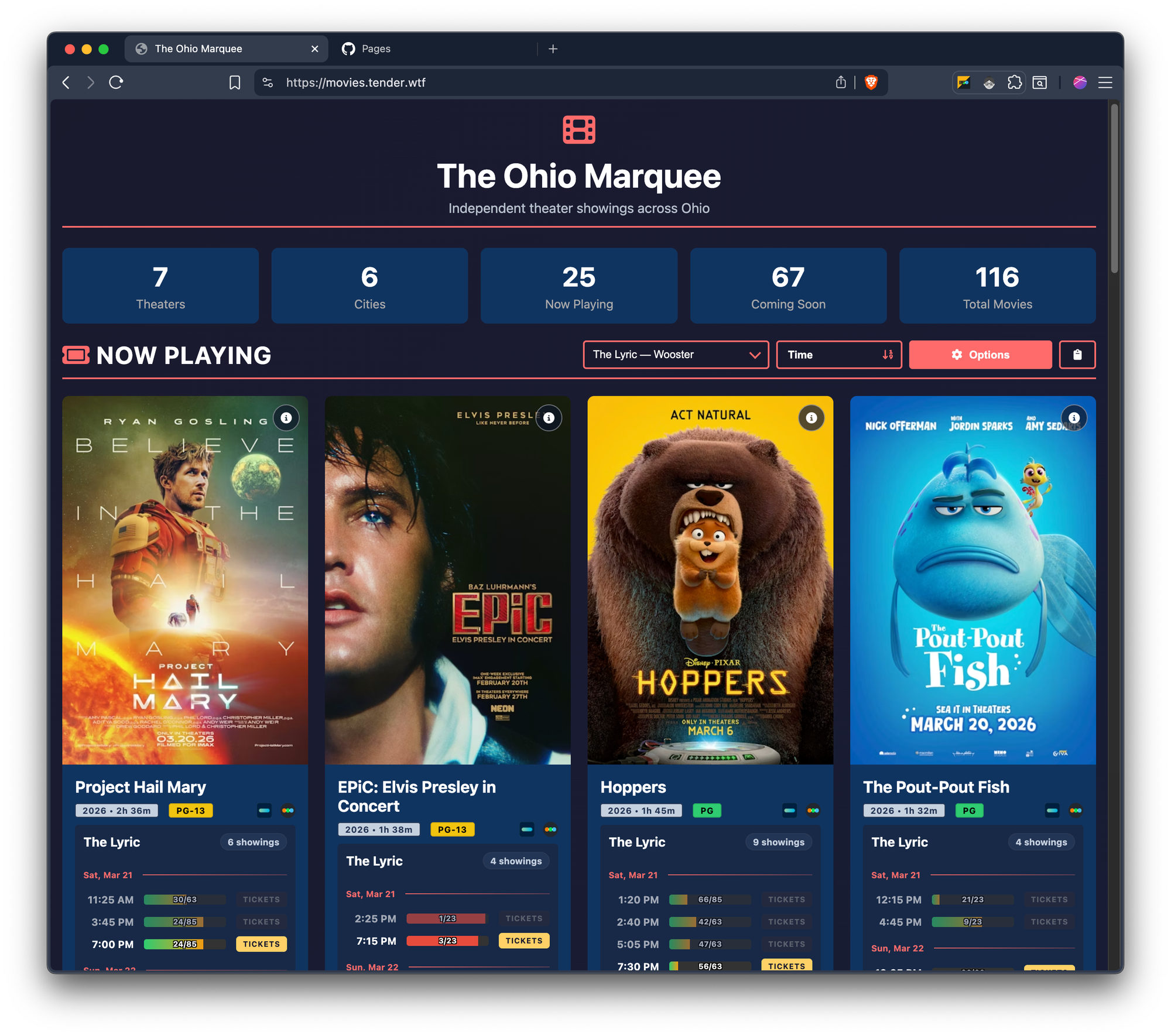Click teal pill icon under The Pout-Pout Fish
1171x1036 pixels.
pyautogui.click(x=1052, y=811)
